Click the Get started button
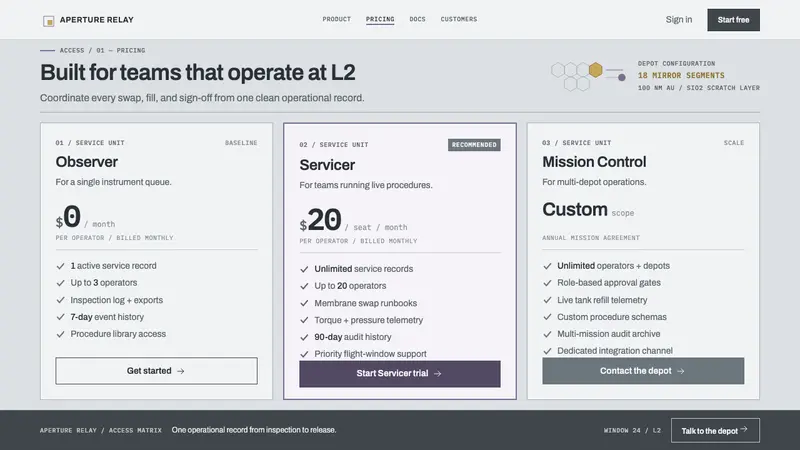 click(x=157, y=371)
